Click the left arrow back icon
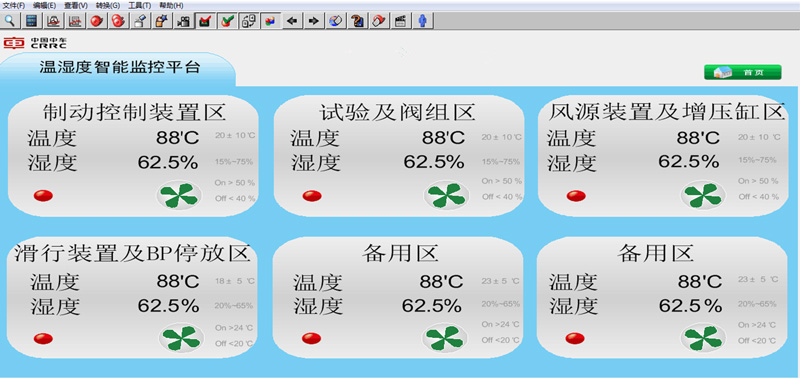This screenshot has width=800, height=378. pyautogui.click(x=292, y=21)
